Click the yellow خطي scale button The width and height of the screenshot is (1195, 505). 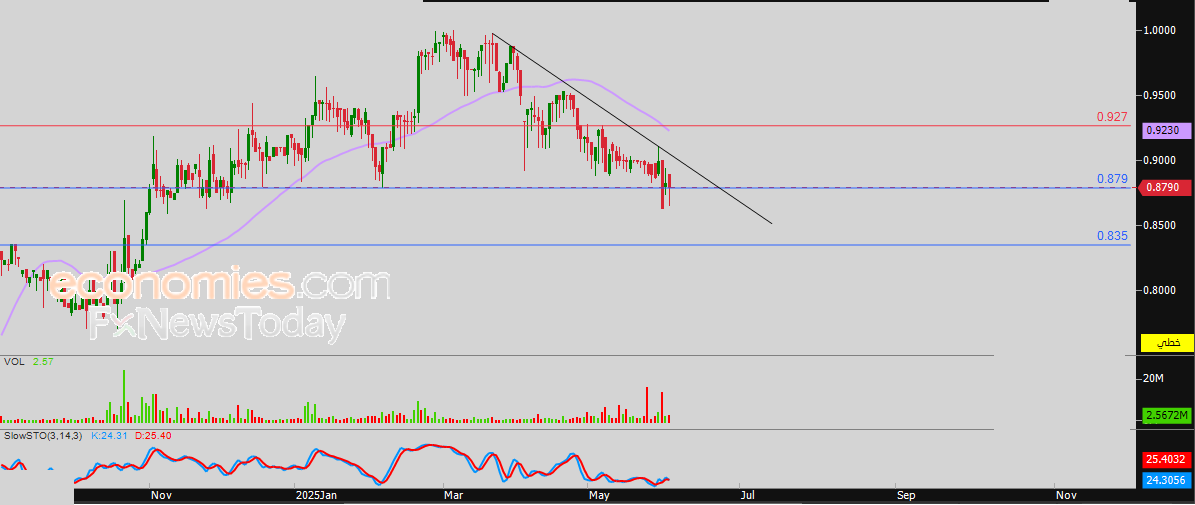coord(1167,343)
